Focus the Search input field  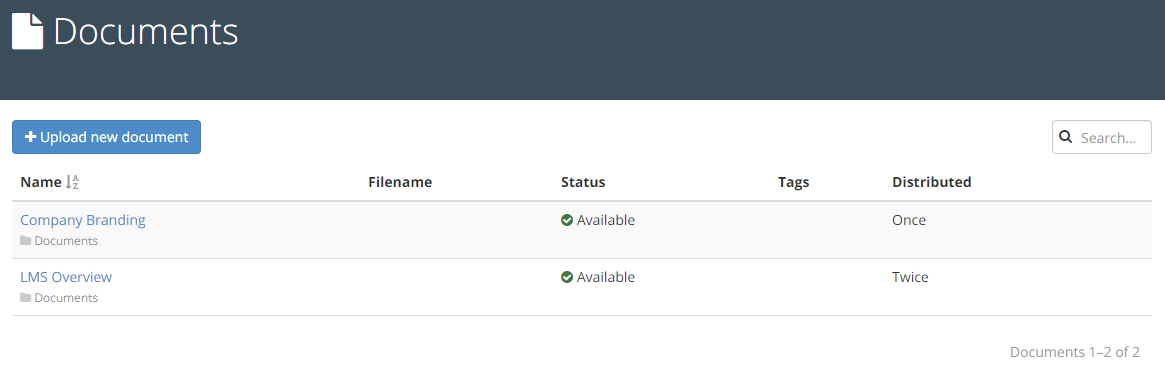click(x=1102, y=137)
